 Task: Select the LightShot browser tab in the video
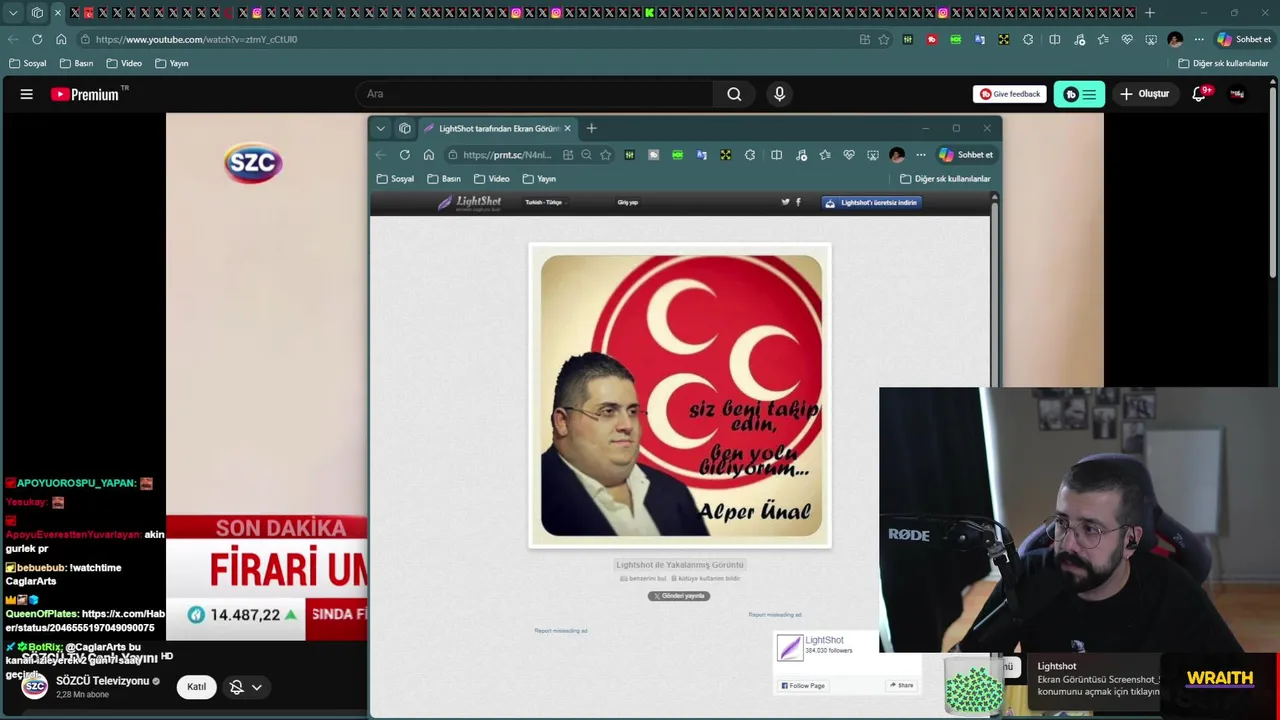click(498, 128)
